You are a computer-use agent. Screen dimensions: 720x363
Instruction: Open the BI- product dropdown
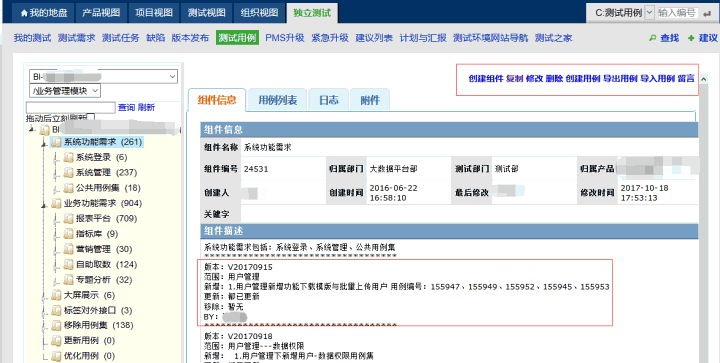pyautogui.click(x=103, y=77)
